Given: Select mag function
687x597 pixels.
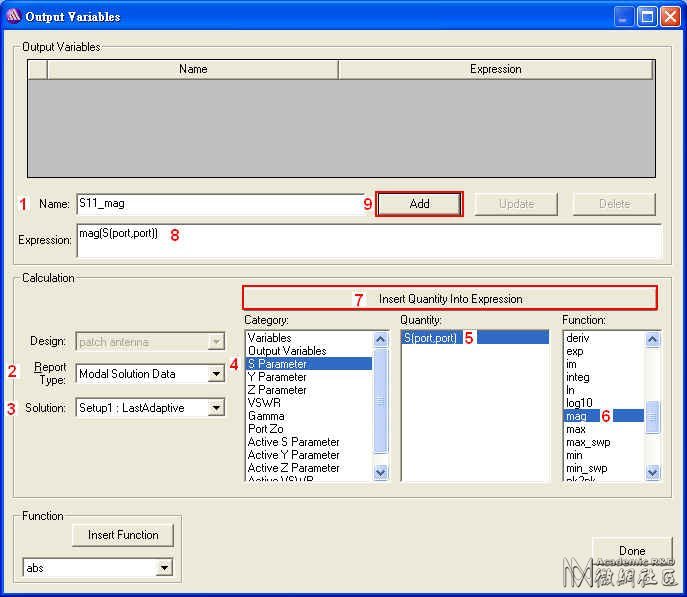Looking at the screenshot, I should (x=604, y=416).
